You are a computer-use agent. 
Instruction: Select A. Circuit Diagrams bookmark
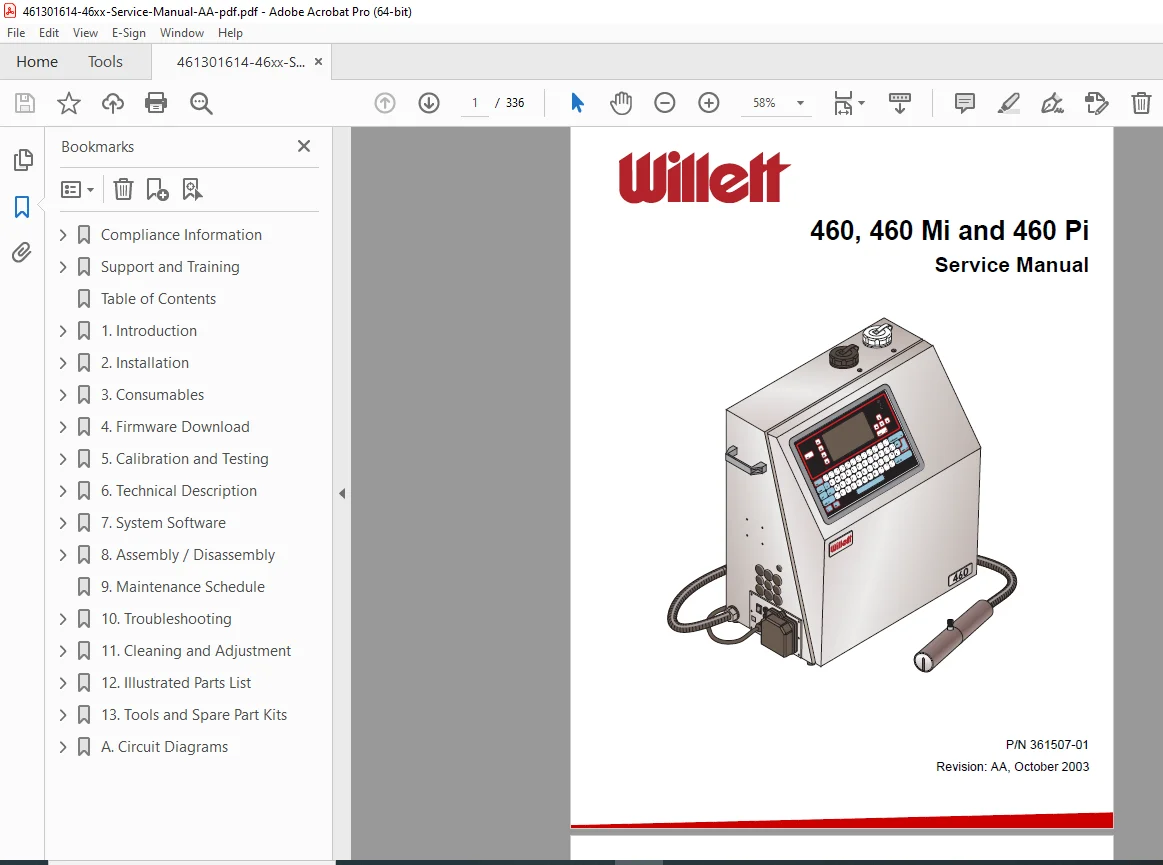pos(164,747)
